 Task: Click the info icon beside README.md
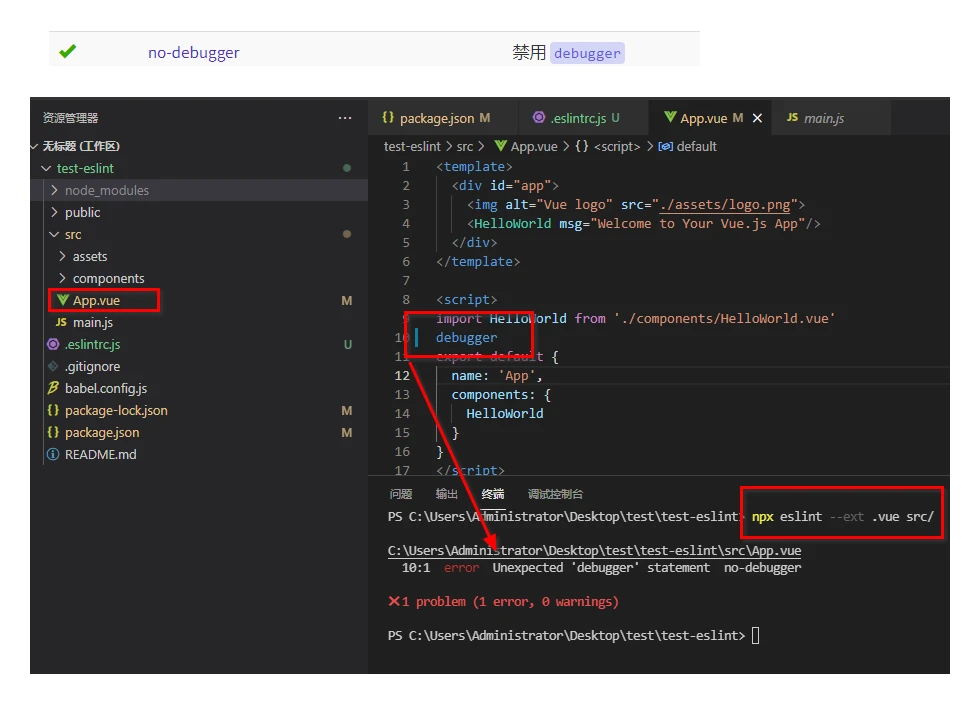click(x=53, y=455)
